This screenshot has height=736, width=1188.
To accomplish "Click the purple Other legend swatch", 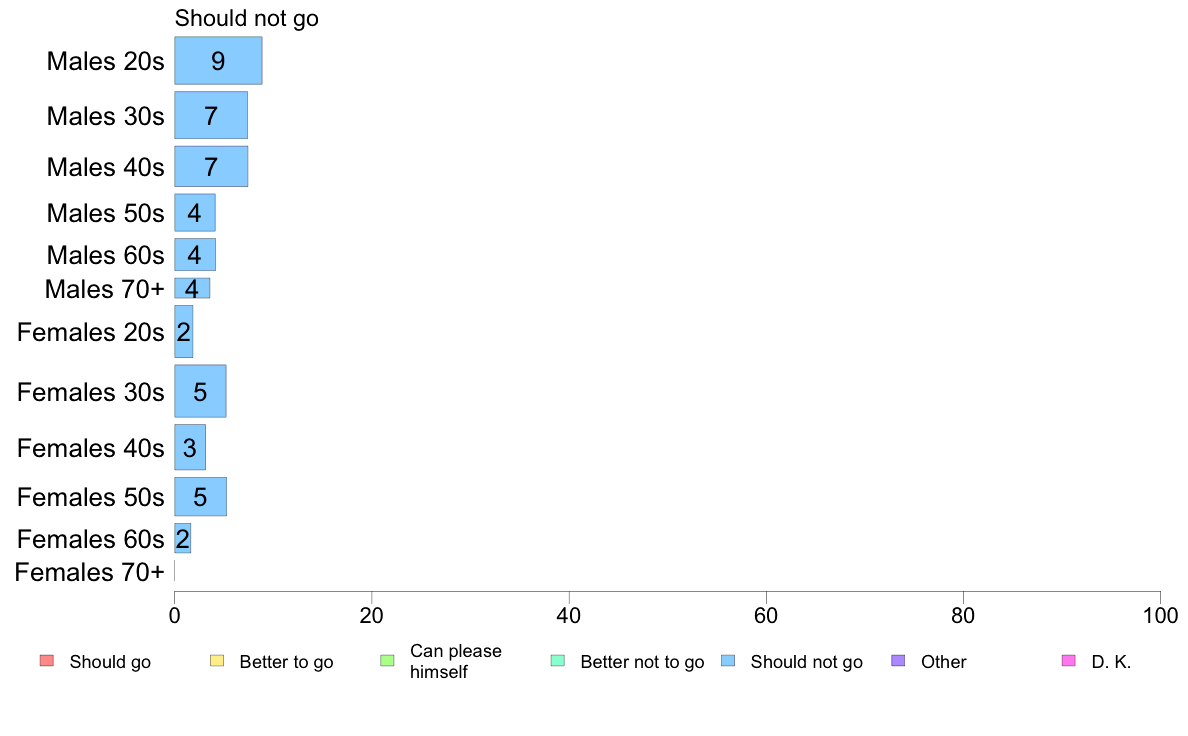I will [899, 661].
